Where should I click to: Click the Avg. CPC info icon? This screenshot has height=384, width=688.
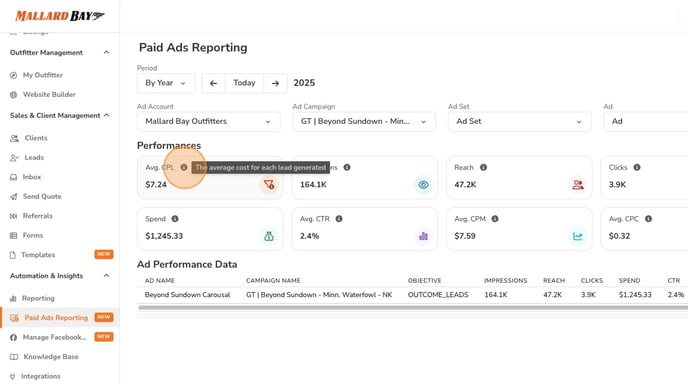pyautogui.click(x=648, y=219)
